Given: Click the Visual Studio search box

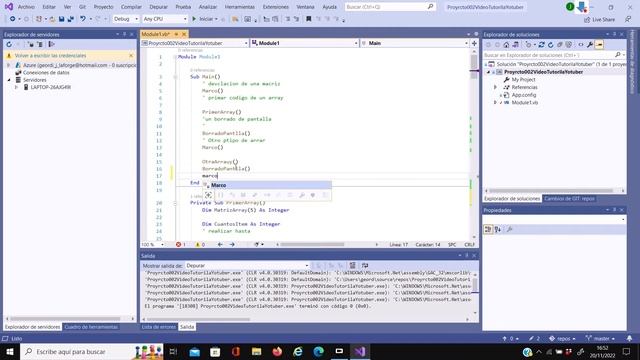Looking at the screenshot, I should tap(390, 7).
